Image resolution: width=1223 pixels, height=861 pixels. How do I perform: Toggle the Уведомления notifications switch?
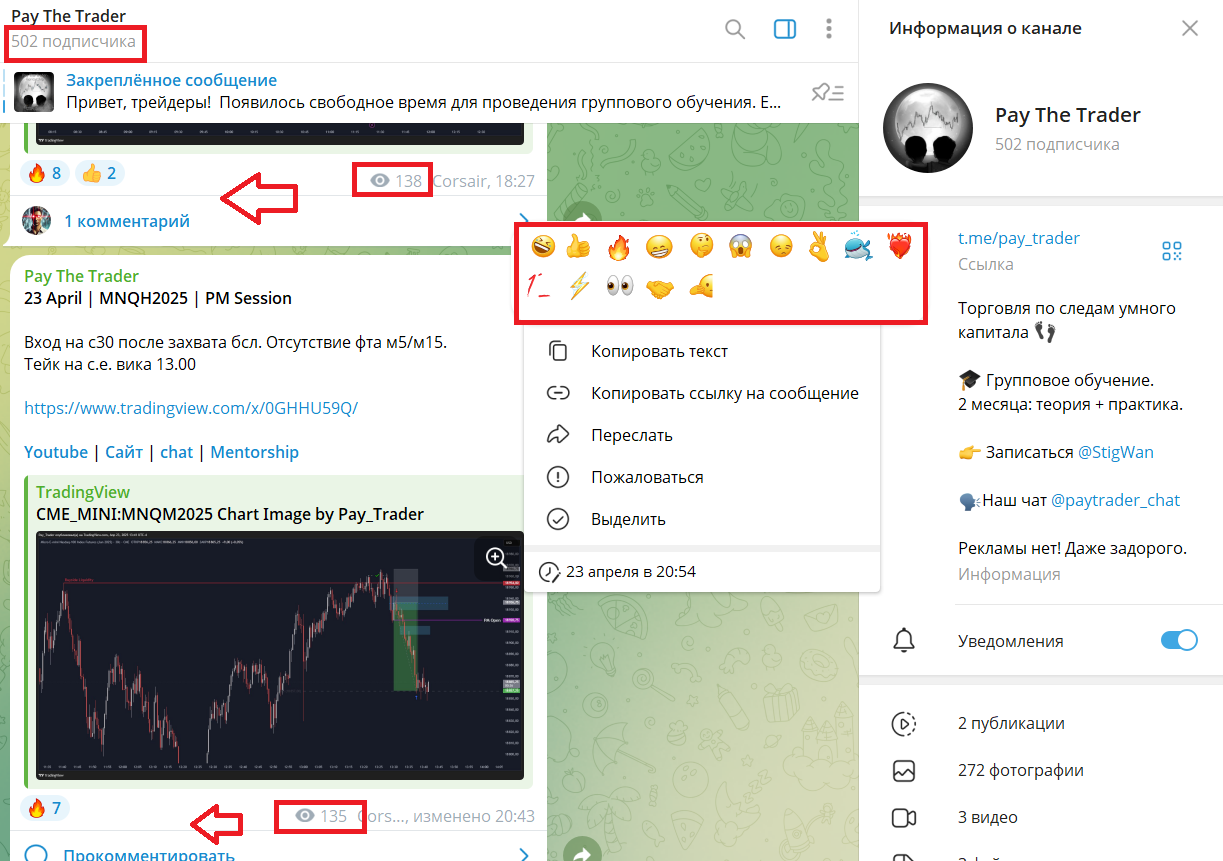1179,641
